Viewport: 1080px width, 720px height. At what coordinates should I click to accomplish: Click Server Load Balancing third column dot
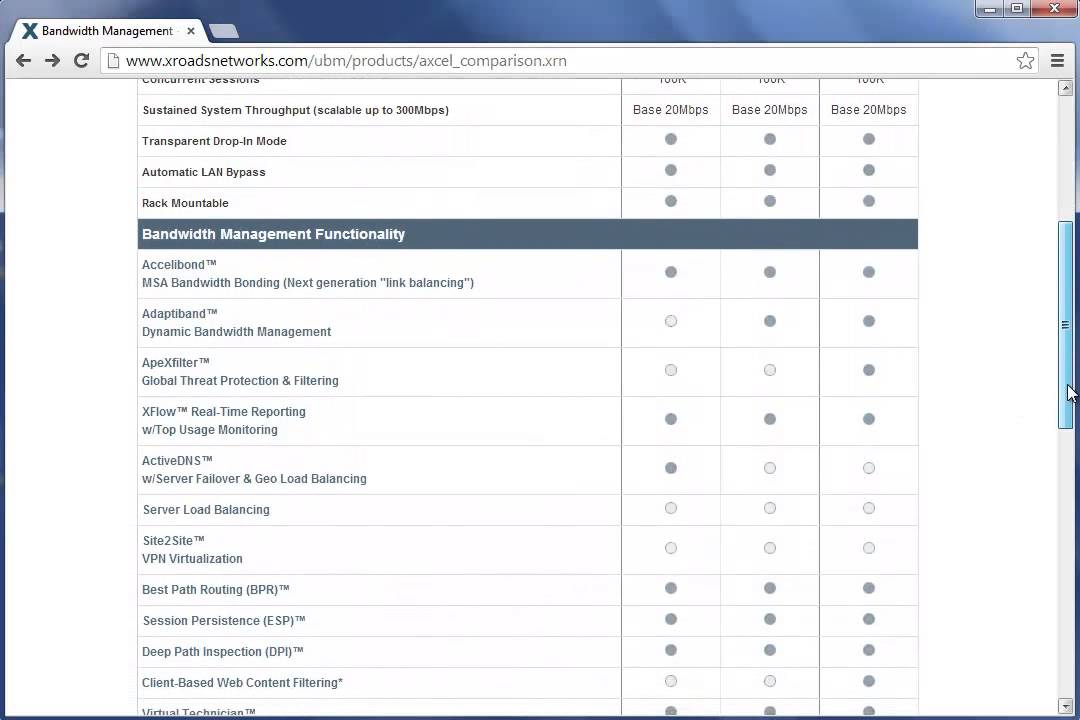(x=869, y=508)
